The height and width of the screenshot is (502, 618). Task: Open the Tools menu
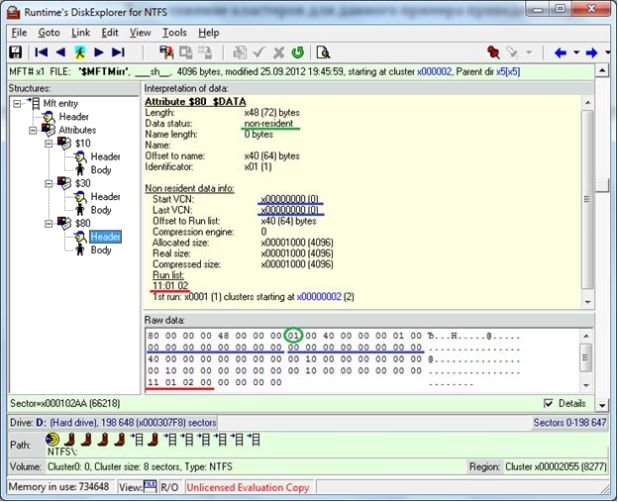(x=175, y=33)
